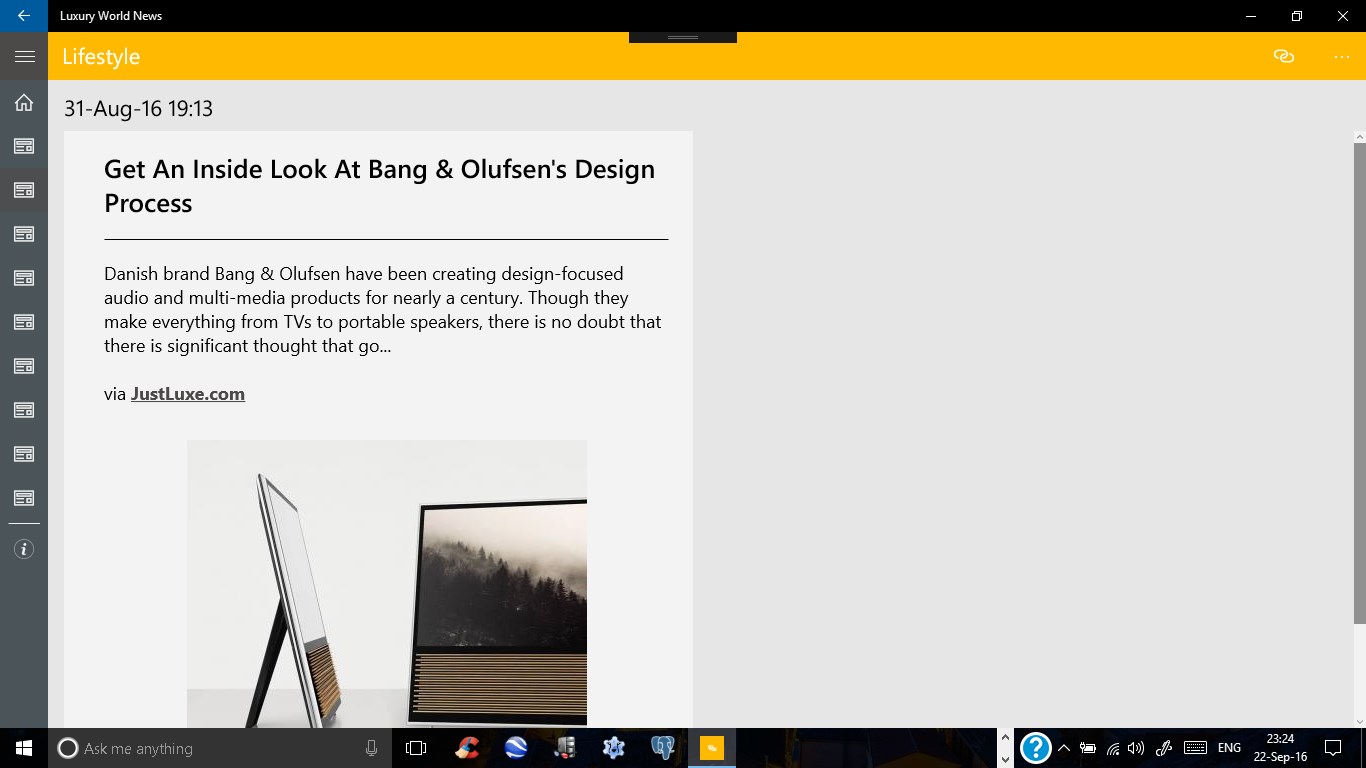Image resolution: width=1366 pixels, height=768 pixels.
Task: Launch CCleaner from the taskbar
Action: (467, 748)
